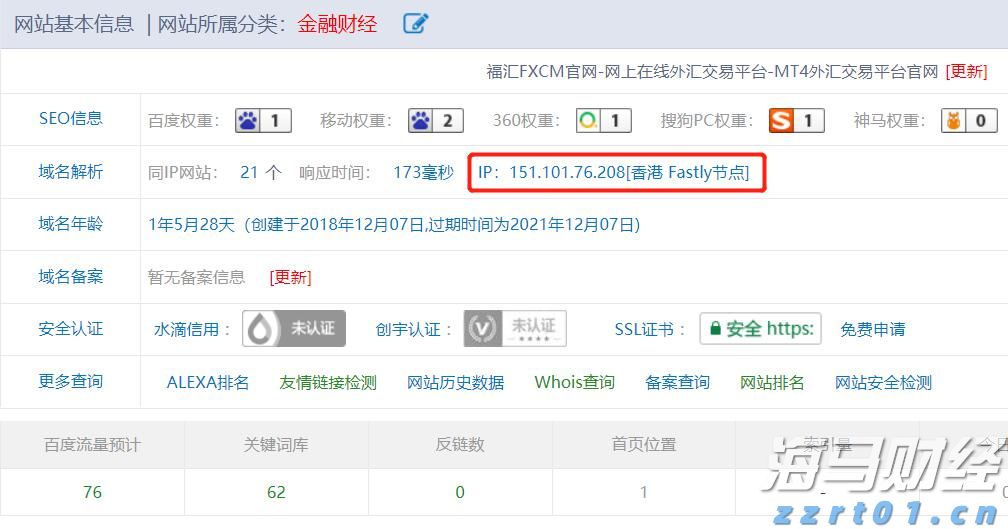Click the 创宇认证 未认证 badge
Image resolution: width=1008 pixels, height=529 pixels.
pyautogui.click(x=515, y=329)
